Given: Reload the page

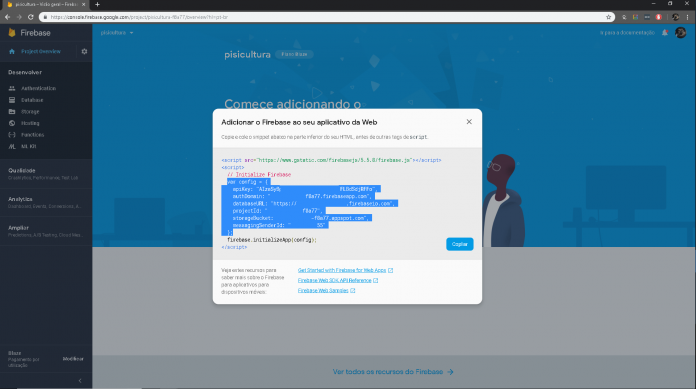Looking at the screenshot, I should pos(31,17).
